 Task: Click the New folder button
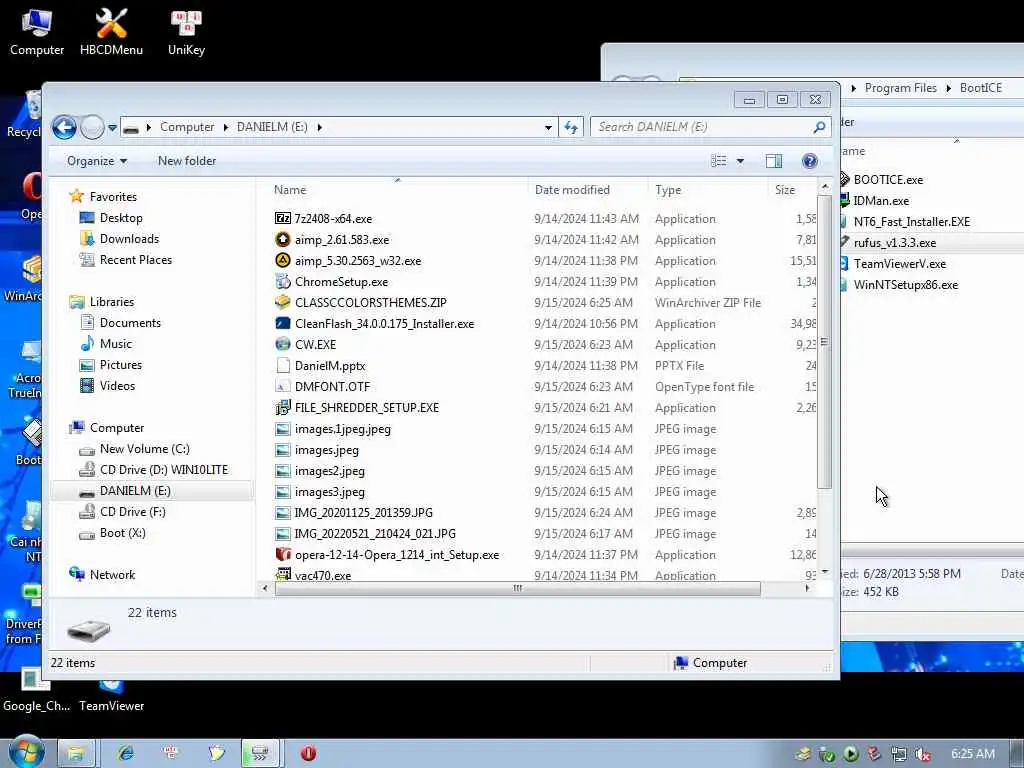(x=187, y=161)
